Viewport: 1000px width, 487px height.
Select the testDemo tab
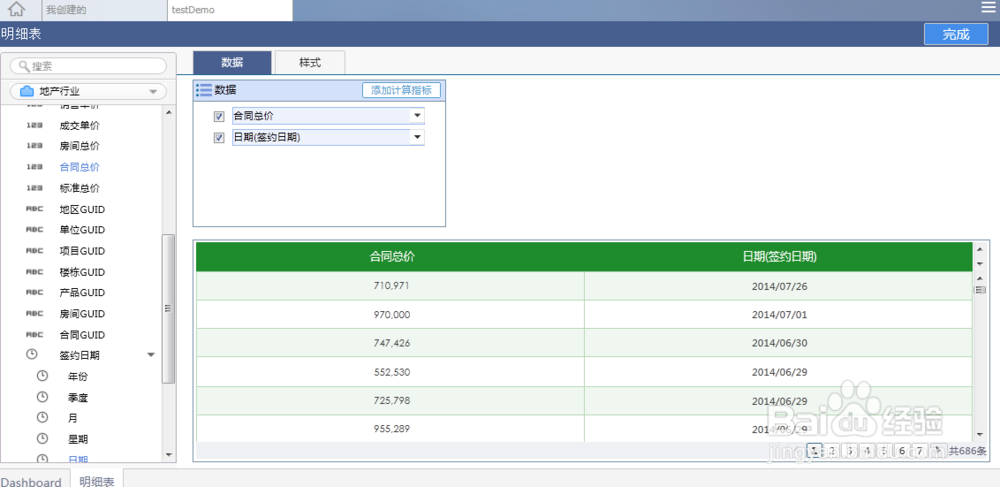coord(230,10)
